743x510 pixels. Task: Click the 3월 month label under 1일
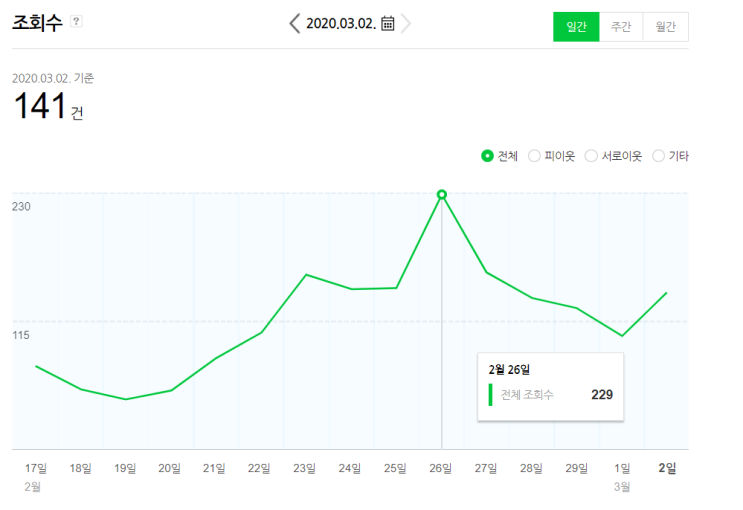pyautogui.click(x=622, y=487)
